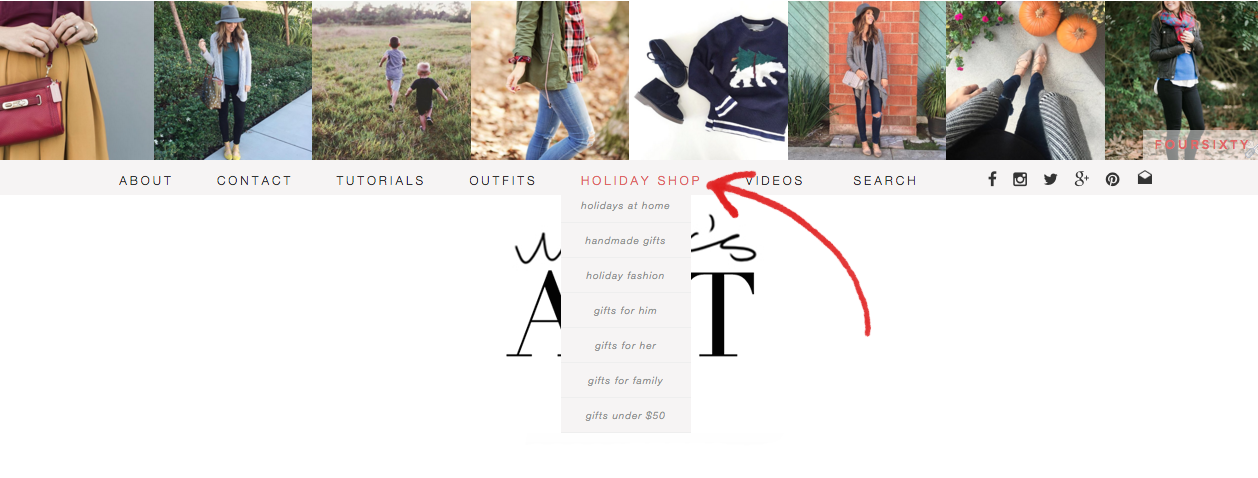The width and height of the screenshot is (1258, 478).
Task: Open the pumpkins and shoes photo
Action: coord(1025,80)
